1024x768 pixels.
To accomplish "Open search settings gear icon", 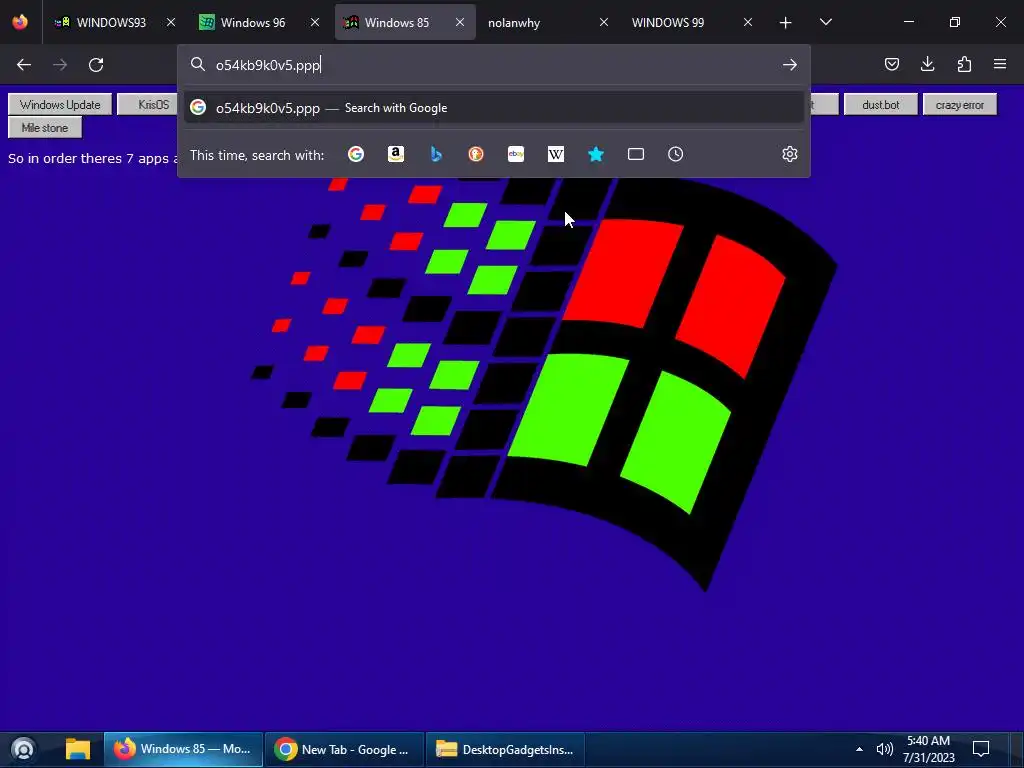I will 790,154.
